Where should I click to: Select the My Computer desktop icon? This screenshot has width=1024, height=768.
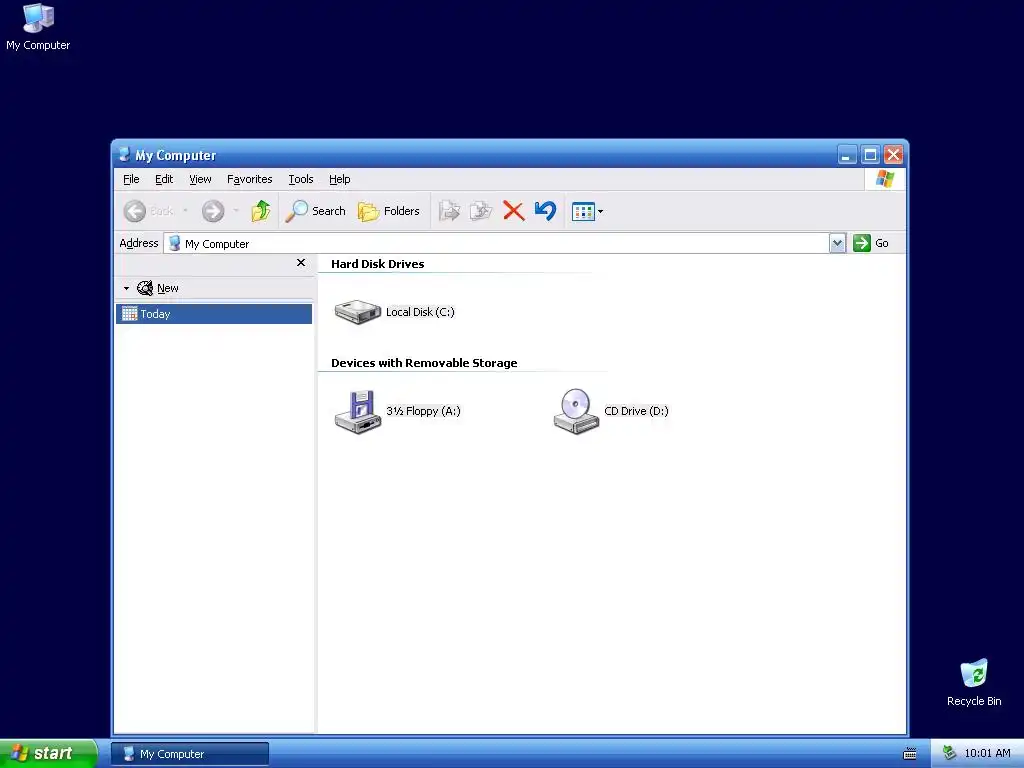click(x=38, y=27)
